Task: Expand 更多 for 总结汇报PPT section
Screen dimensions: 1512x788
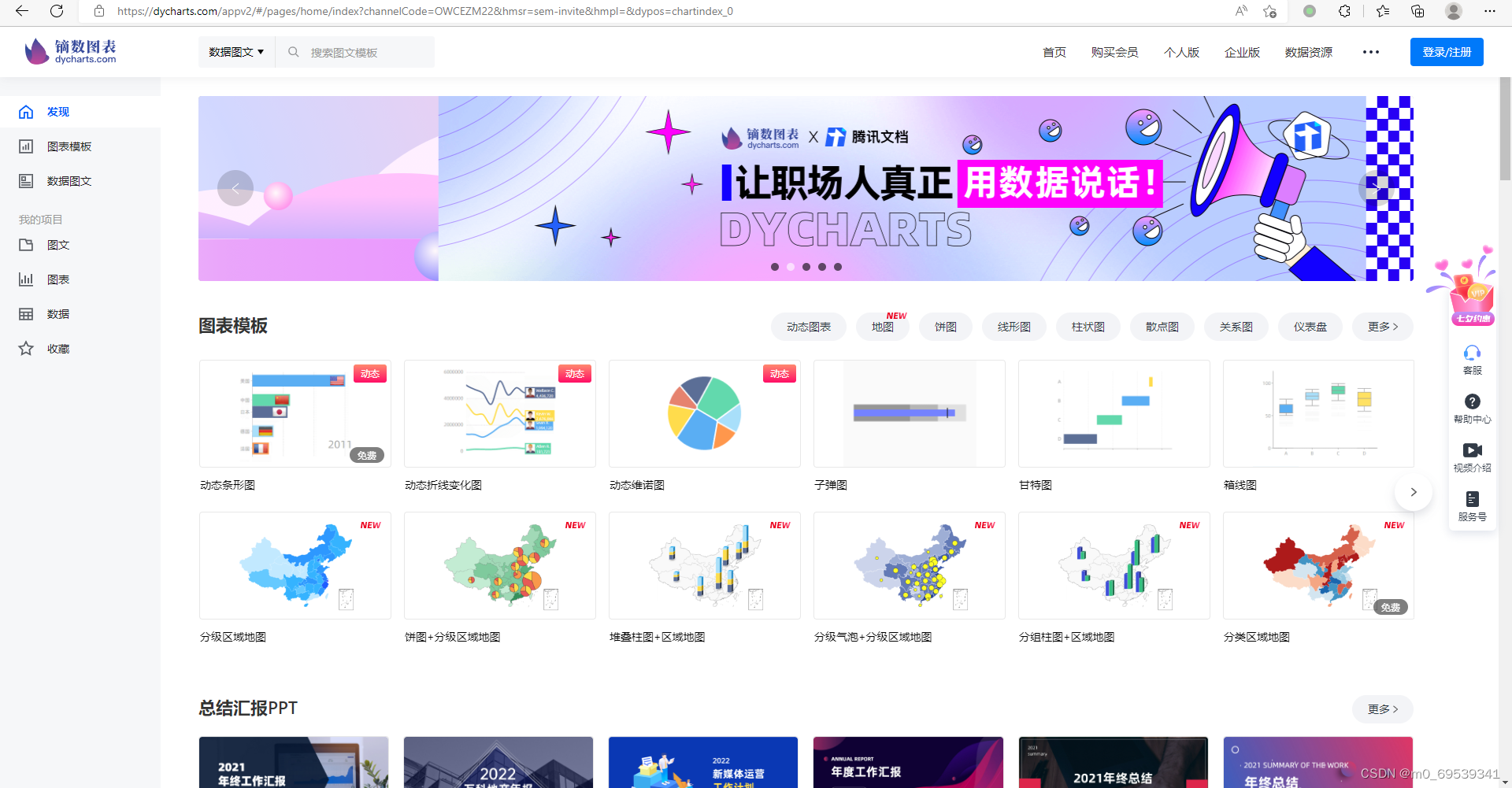Action: tap(1383, 709)
